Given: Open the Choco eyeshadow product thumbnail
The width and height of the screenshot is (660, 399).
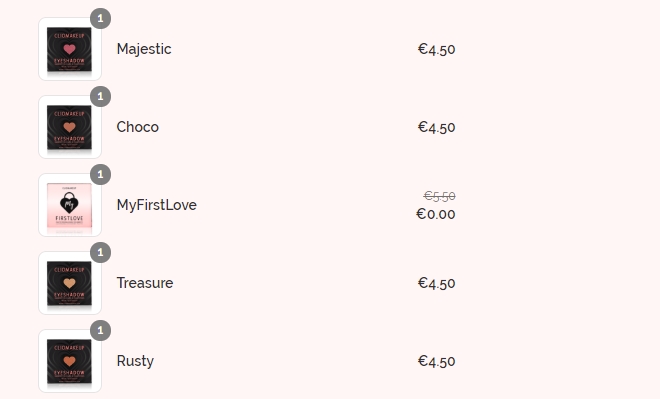Looking at the screenshot, I should pos(70,127).
